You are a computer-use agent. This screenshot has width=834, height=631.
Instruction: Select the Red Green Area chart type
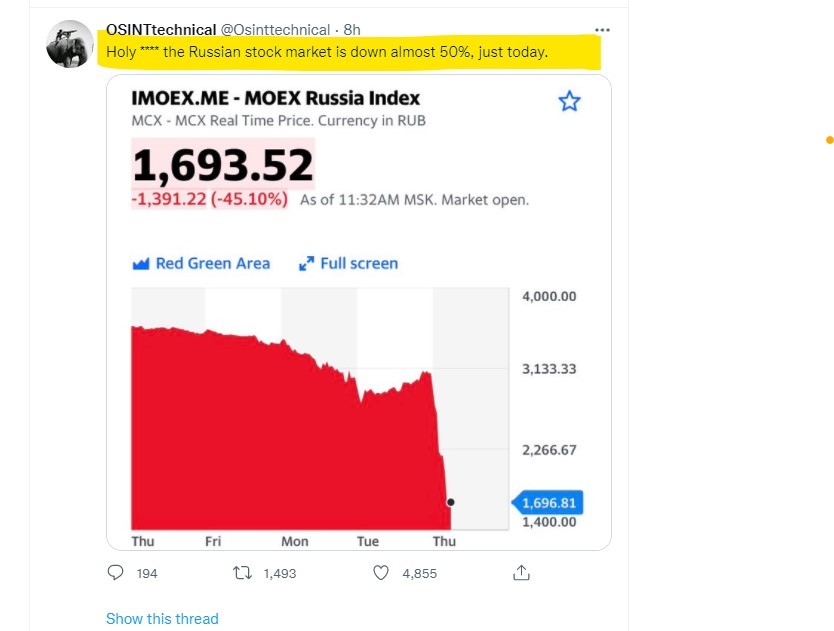202,263
